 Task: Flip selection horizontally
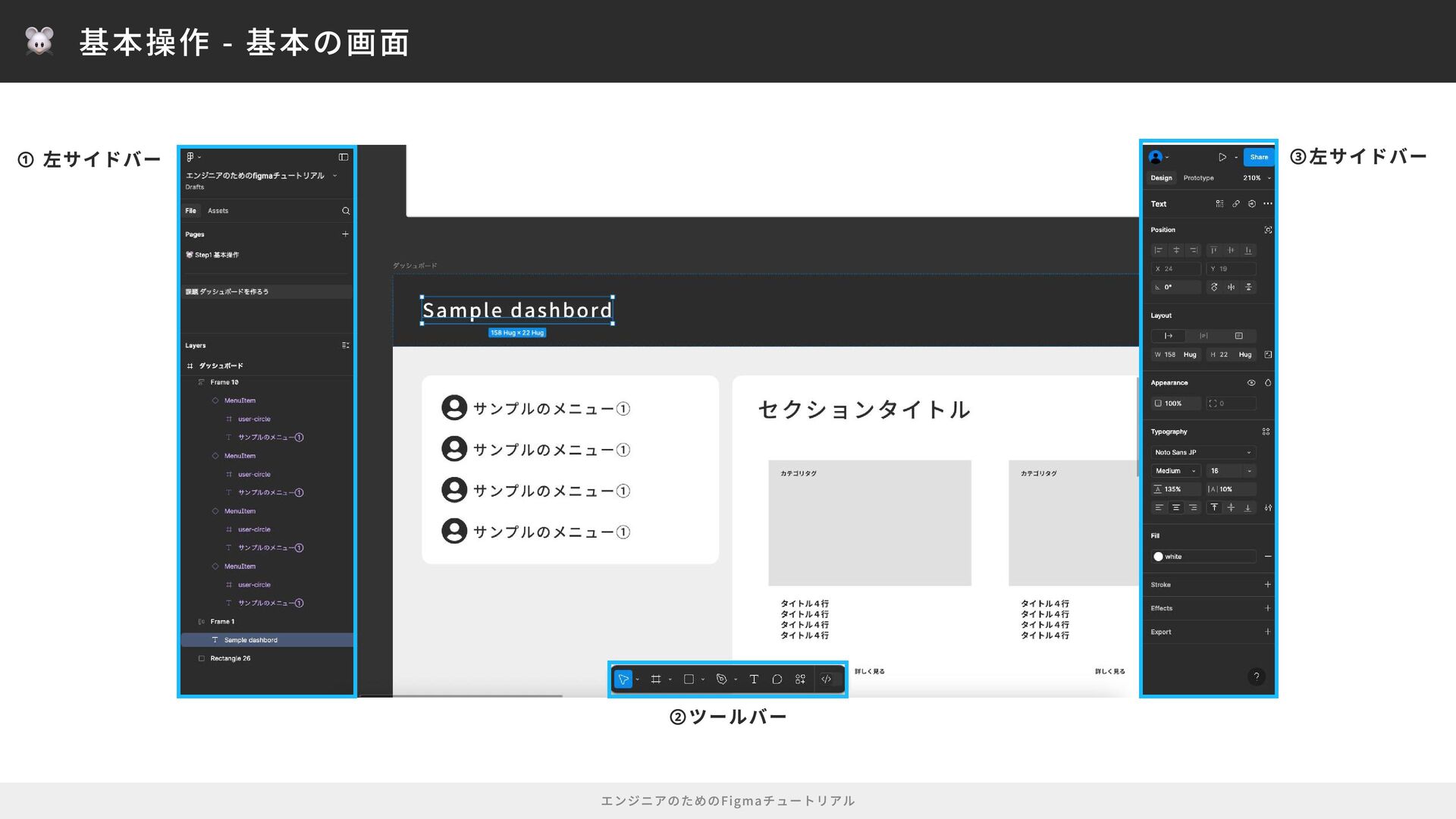[1231, 287]
